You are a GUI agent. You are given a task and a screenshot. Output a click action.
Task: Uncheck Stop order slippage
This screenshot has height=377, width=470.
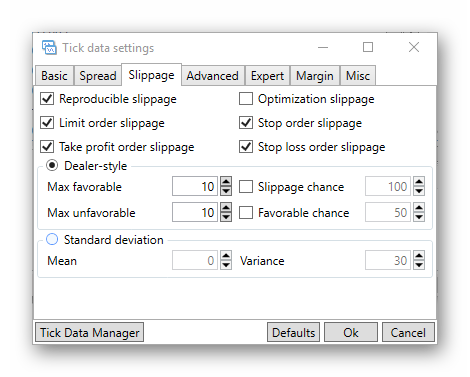pyautogui.click(x=246, y=123)
